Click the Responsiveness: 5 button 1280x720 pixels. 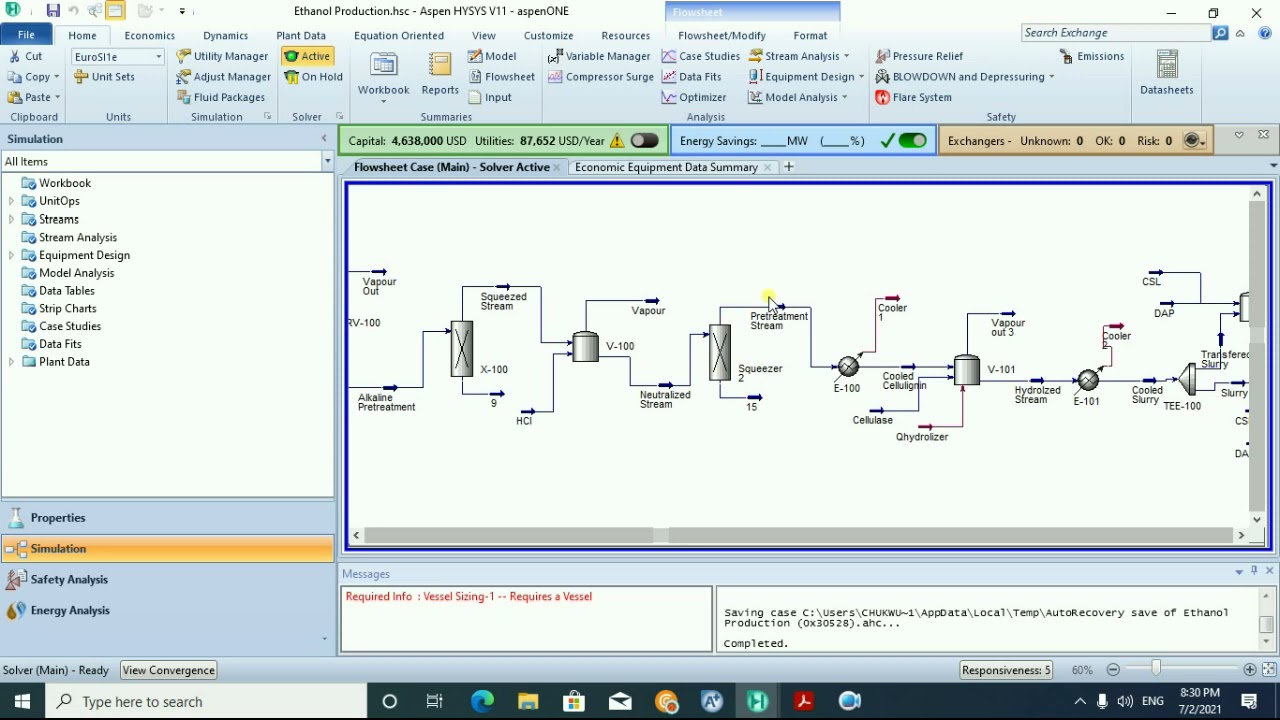1006,670
